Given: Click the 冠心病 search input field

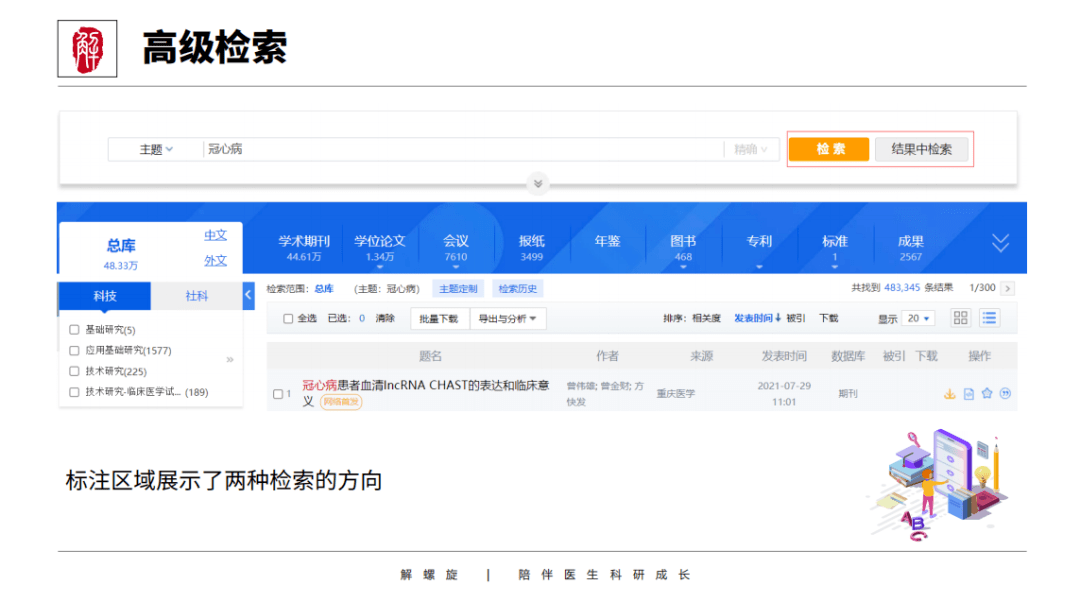Looking at the screenshot, I should pos(463,149).
